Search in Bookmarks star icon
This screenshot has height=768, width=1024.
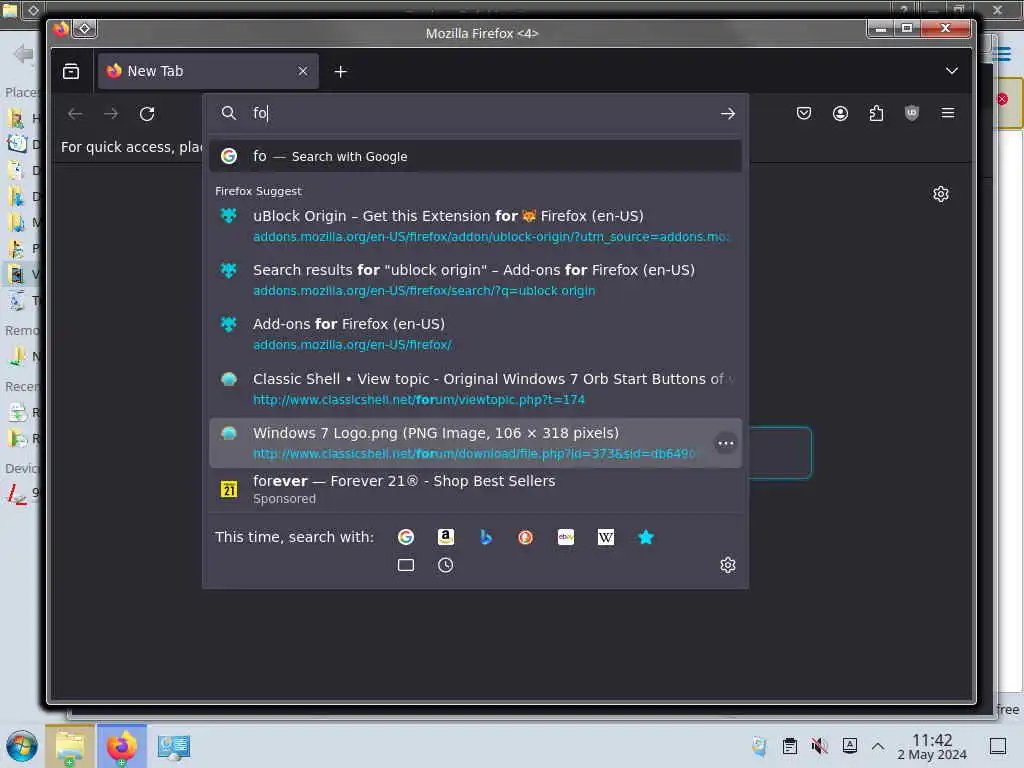tap(645, 537)
